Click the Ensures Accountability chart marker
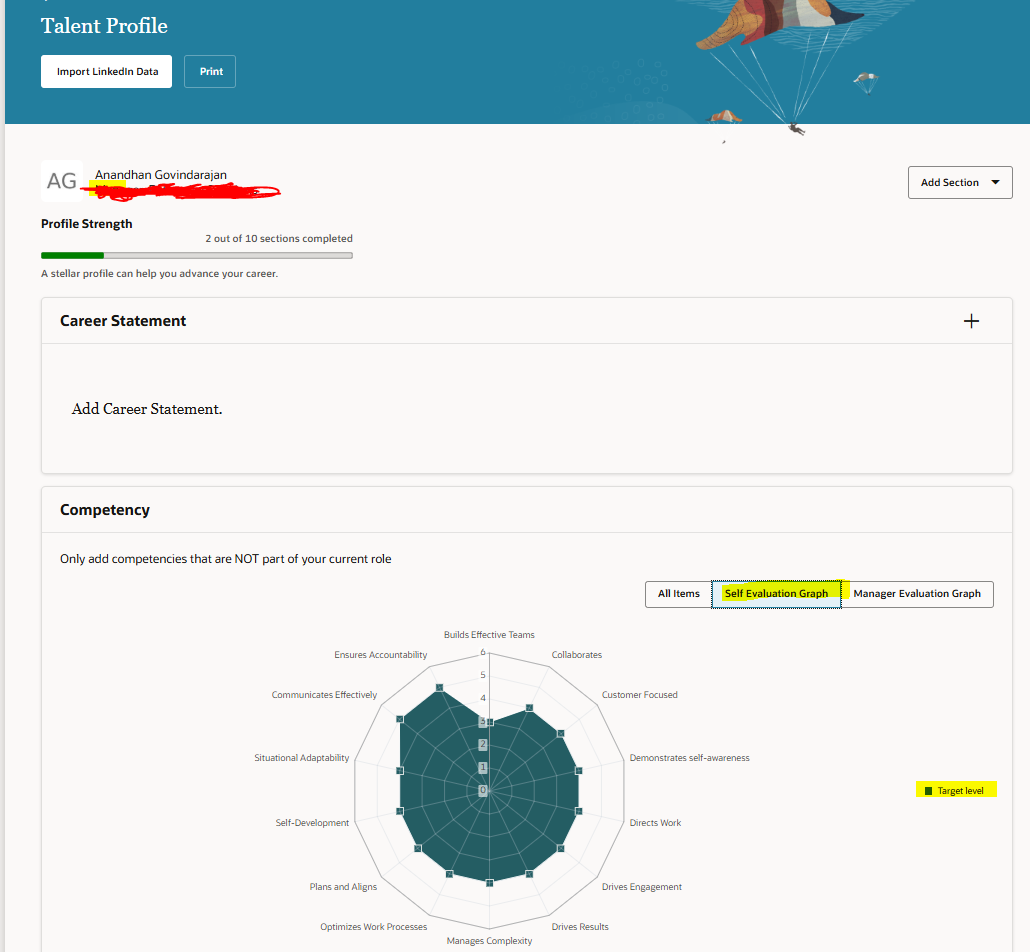Screen dimensions: 1030x952 439,687
